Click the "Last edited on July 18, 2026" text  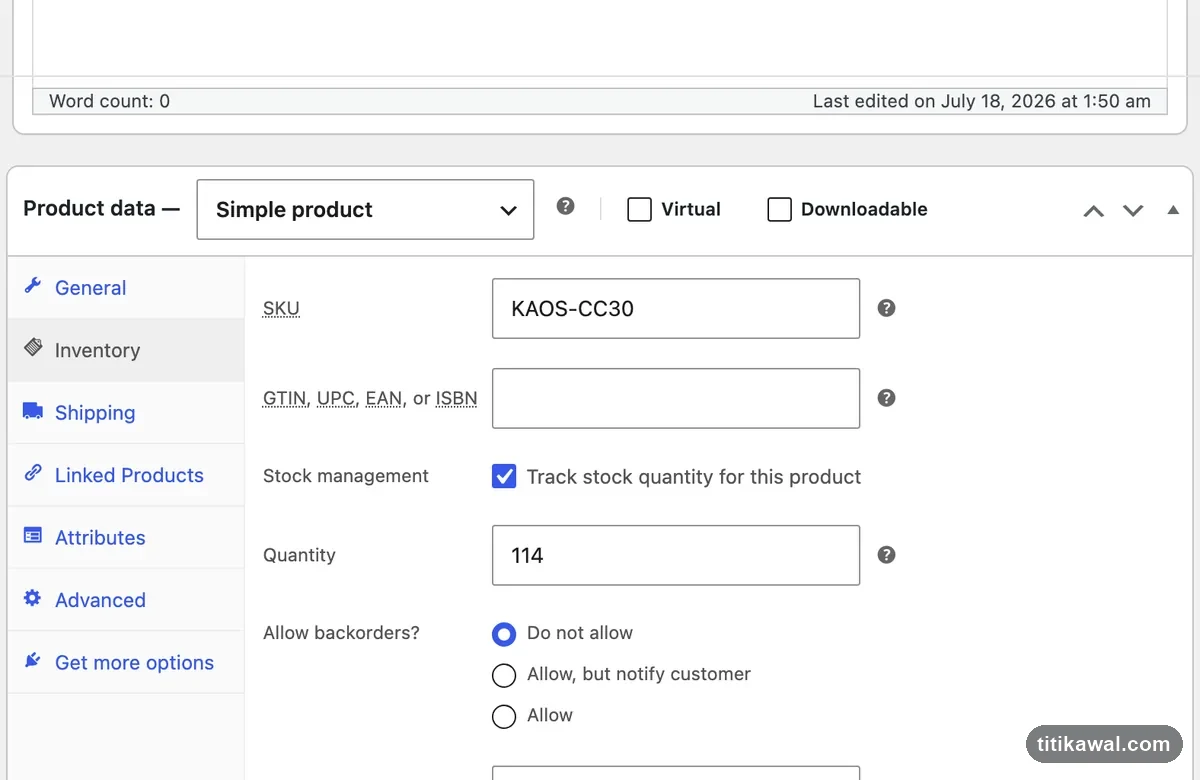click(981, 101)
